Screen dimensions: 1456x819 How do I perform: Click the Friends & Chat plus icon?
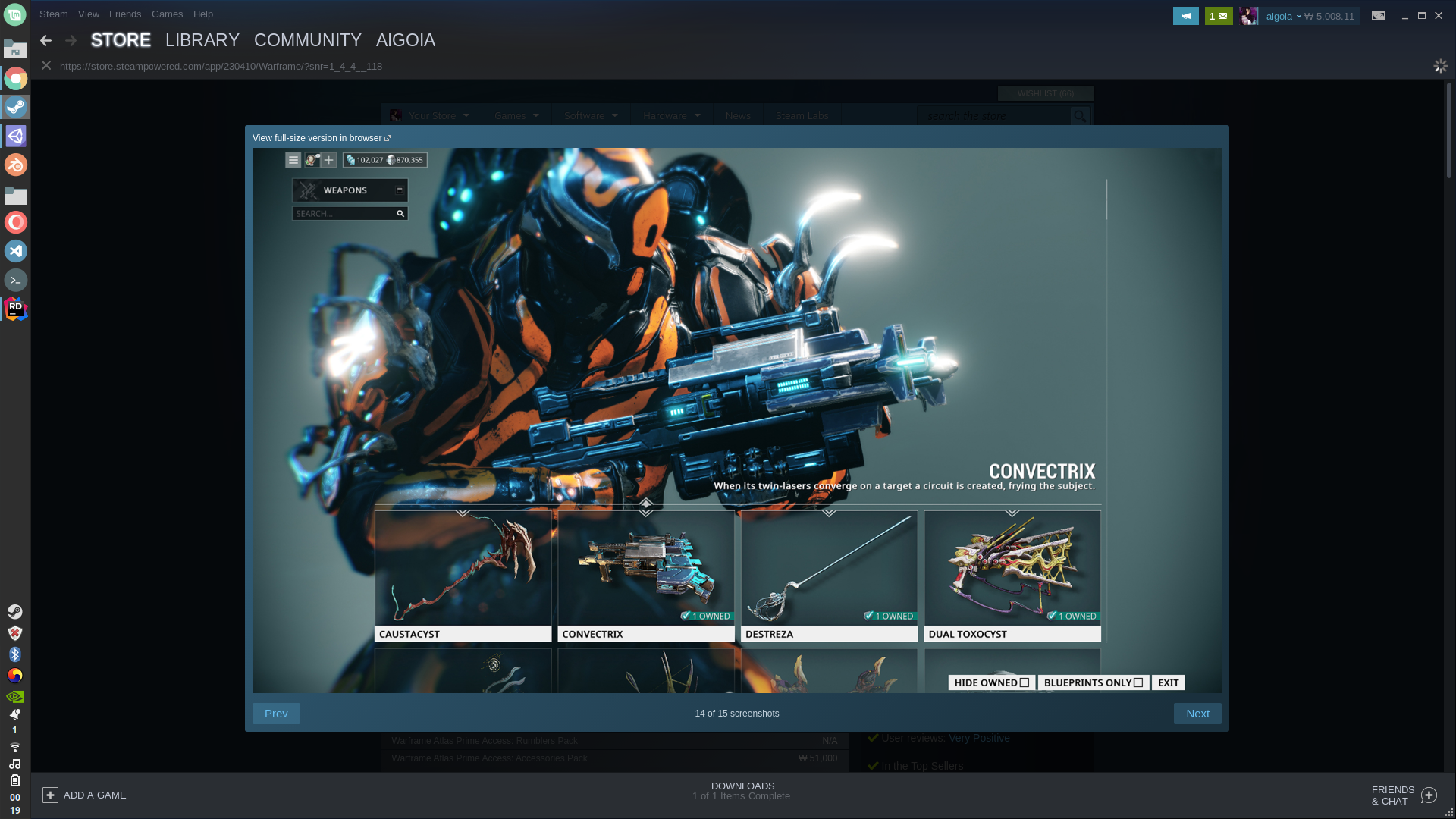coord(1429,795)
